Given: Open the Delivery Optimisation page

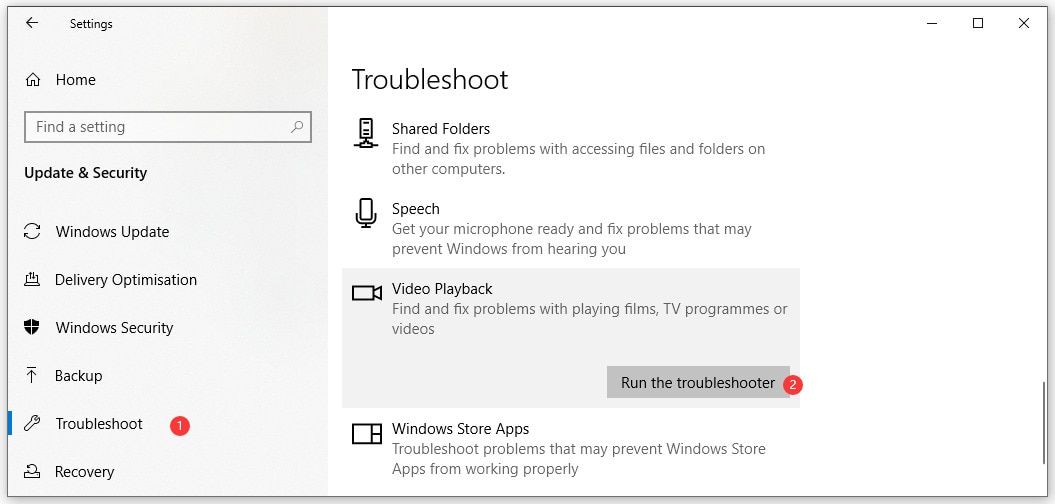Looking at the screenshot, I should click(126, 280).
